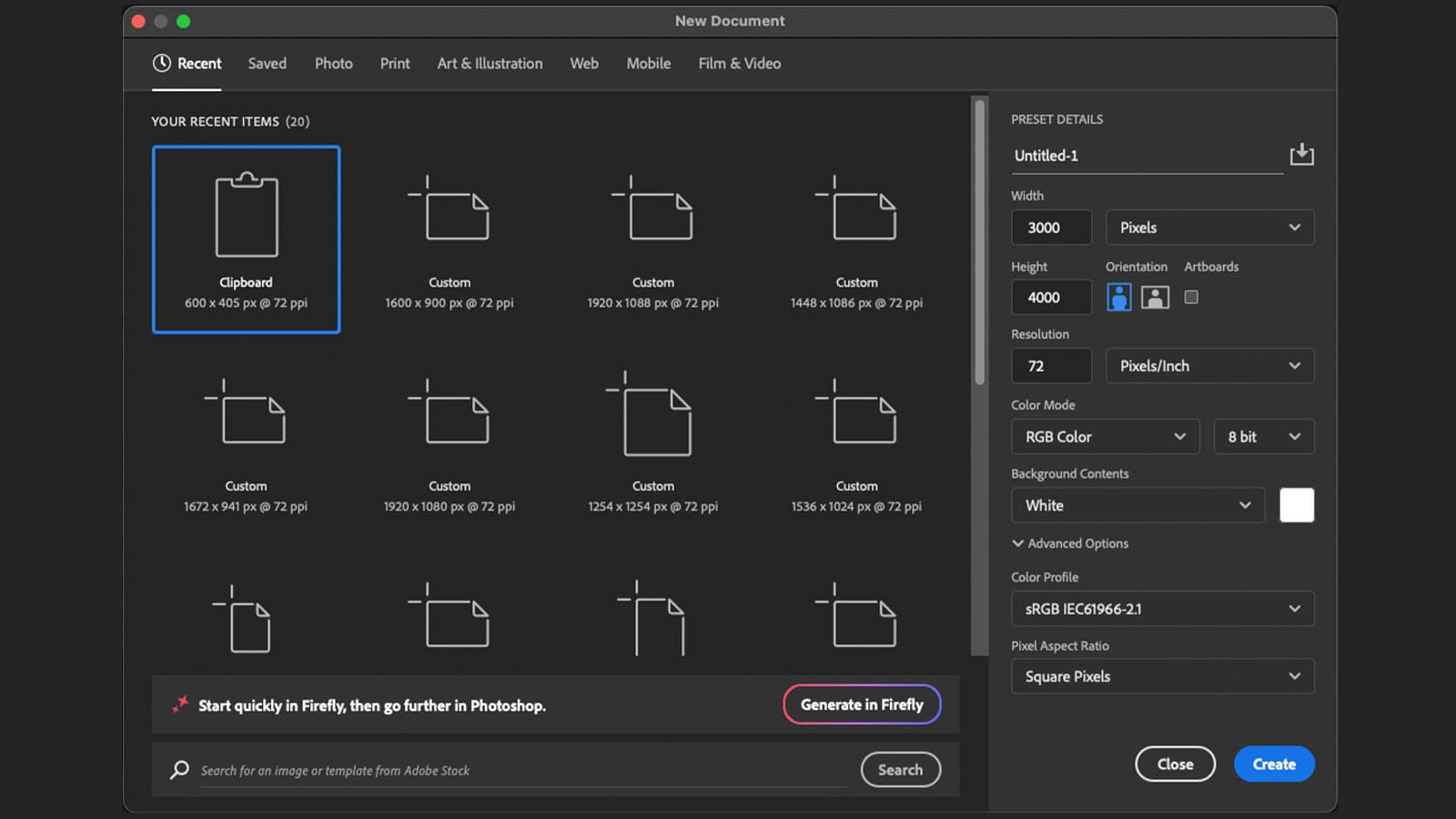Switch to the Saved tab

(268, 64)
